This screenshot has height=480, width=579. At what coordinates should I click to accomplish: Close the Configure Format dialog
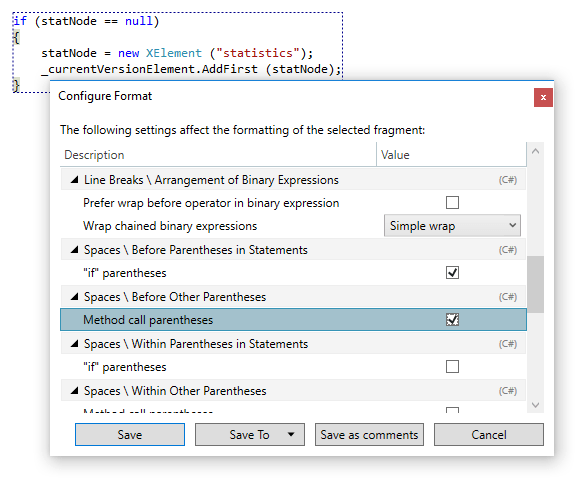[x=543, y=97]
